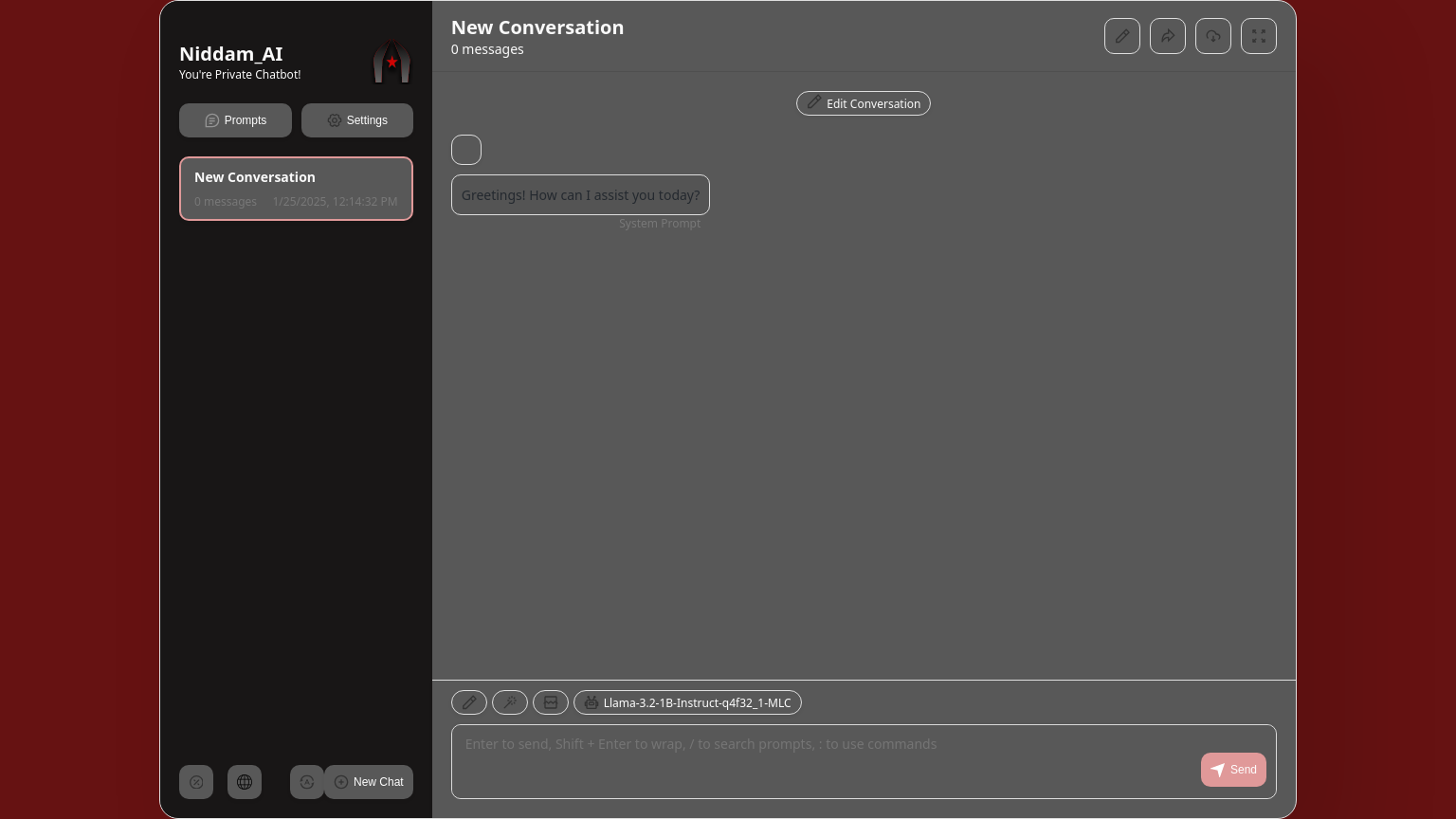Viewport: 1456px width, 819px height.
Task: Open Settings from the sidebar
Action: 357,120
